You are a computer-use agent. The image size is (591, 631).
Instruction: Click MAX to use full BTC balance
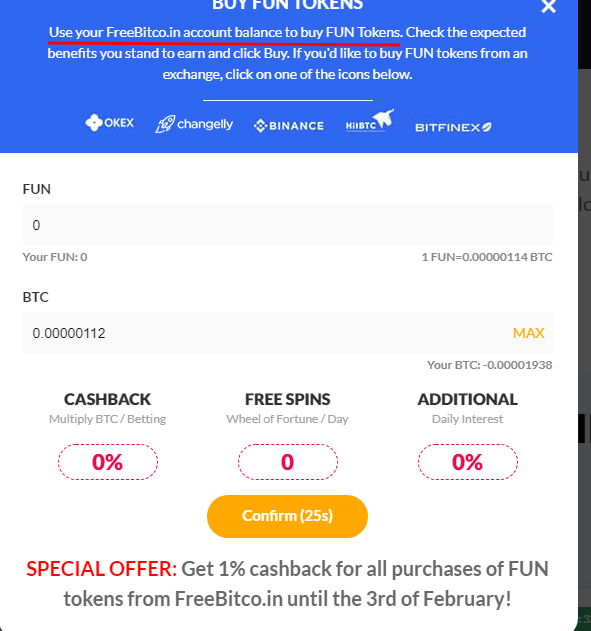pyautogui.click(x=529, y=333)
